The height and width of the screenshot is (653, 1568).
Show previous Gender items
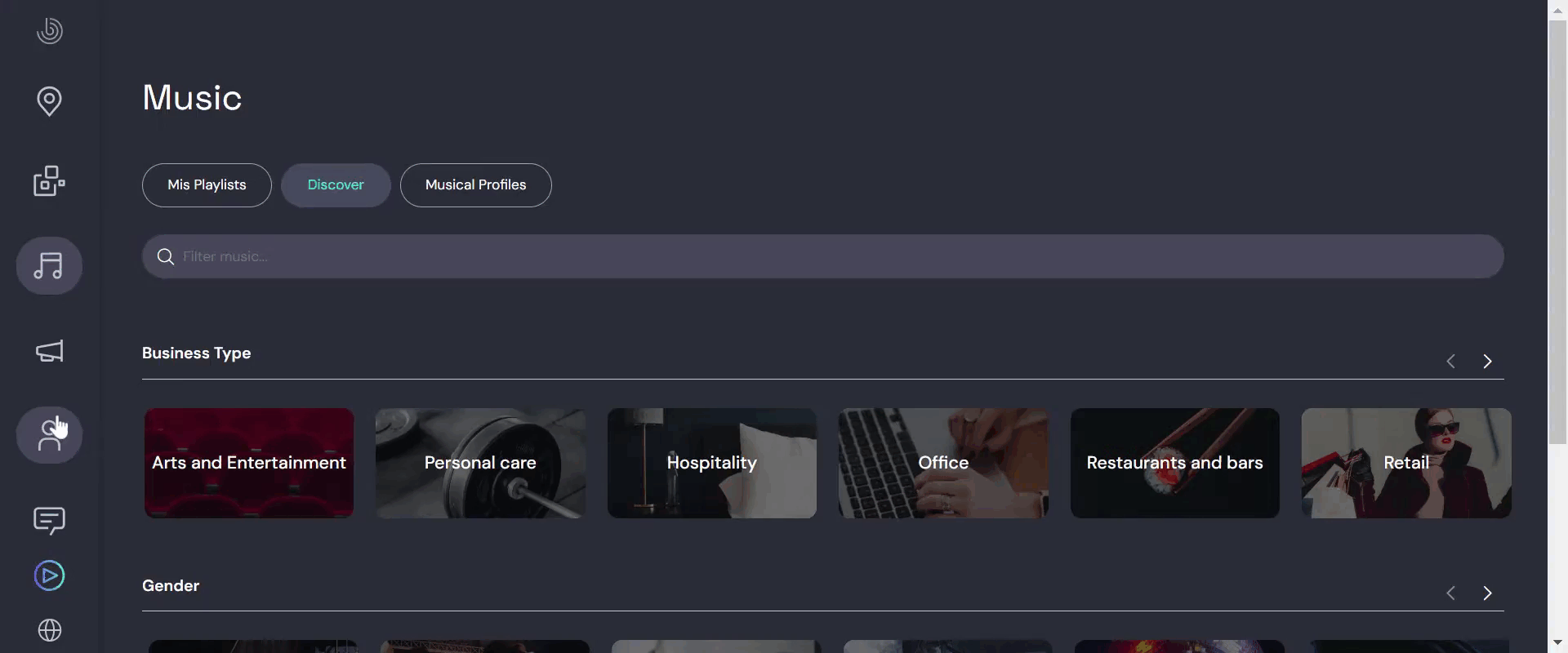pyautogui.click(x=1451, y=593)
